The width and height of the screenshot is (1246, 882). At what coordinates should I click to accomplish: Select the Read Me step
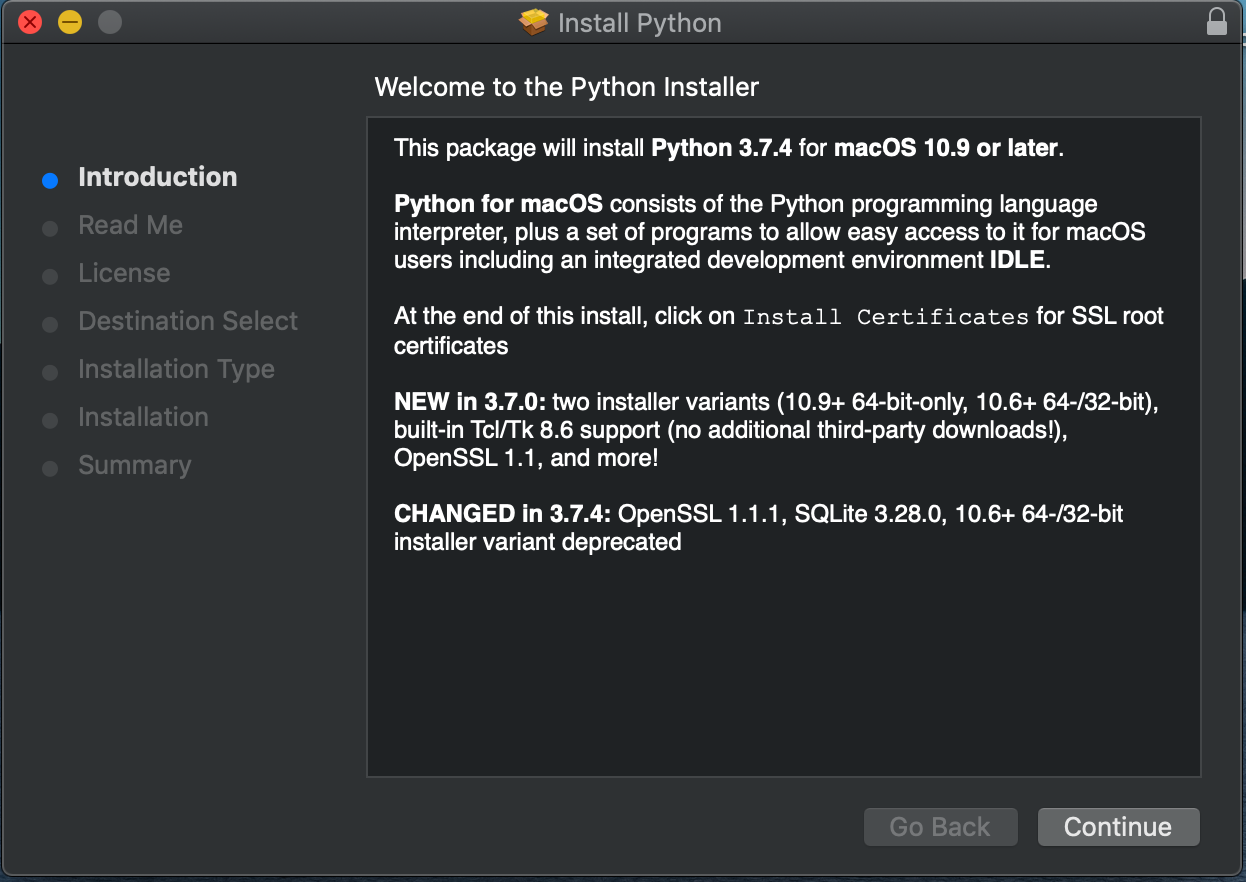point(131,225)
